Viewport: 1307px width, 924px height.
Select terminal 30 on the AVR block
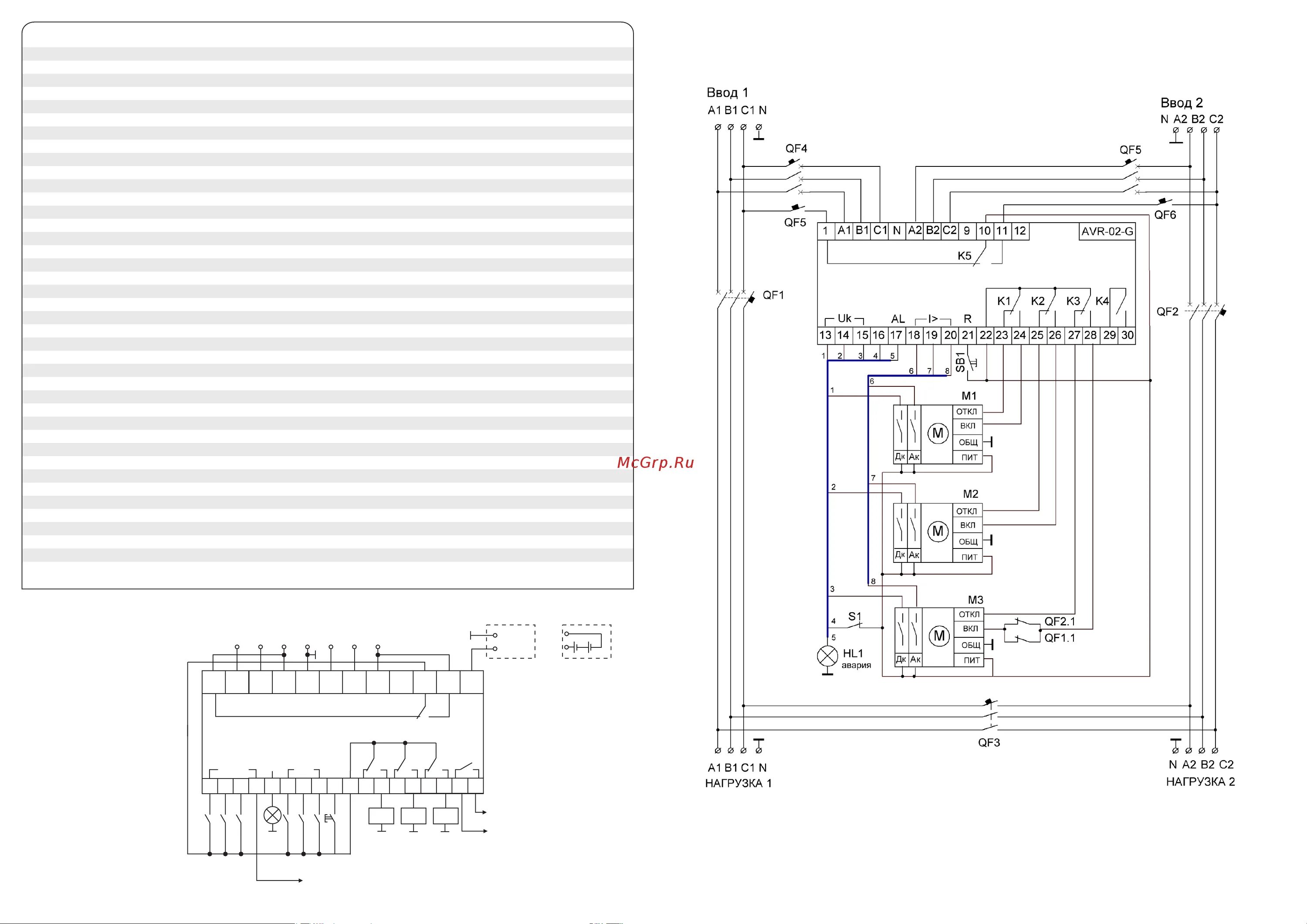pyautogui.click(x=1127, y=335)
